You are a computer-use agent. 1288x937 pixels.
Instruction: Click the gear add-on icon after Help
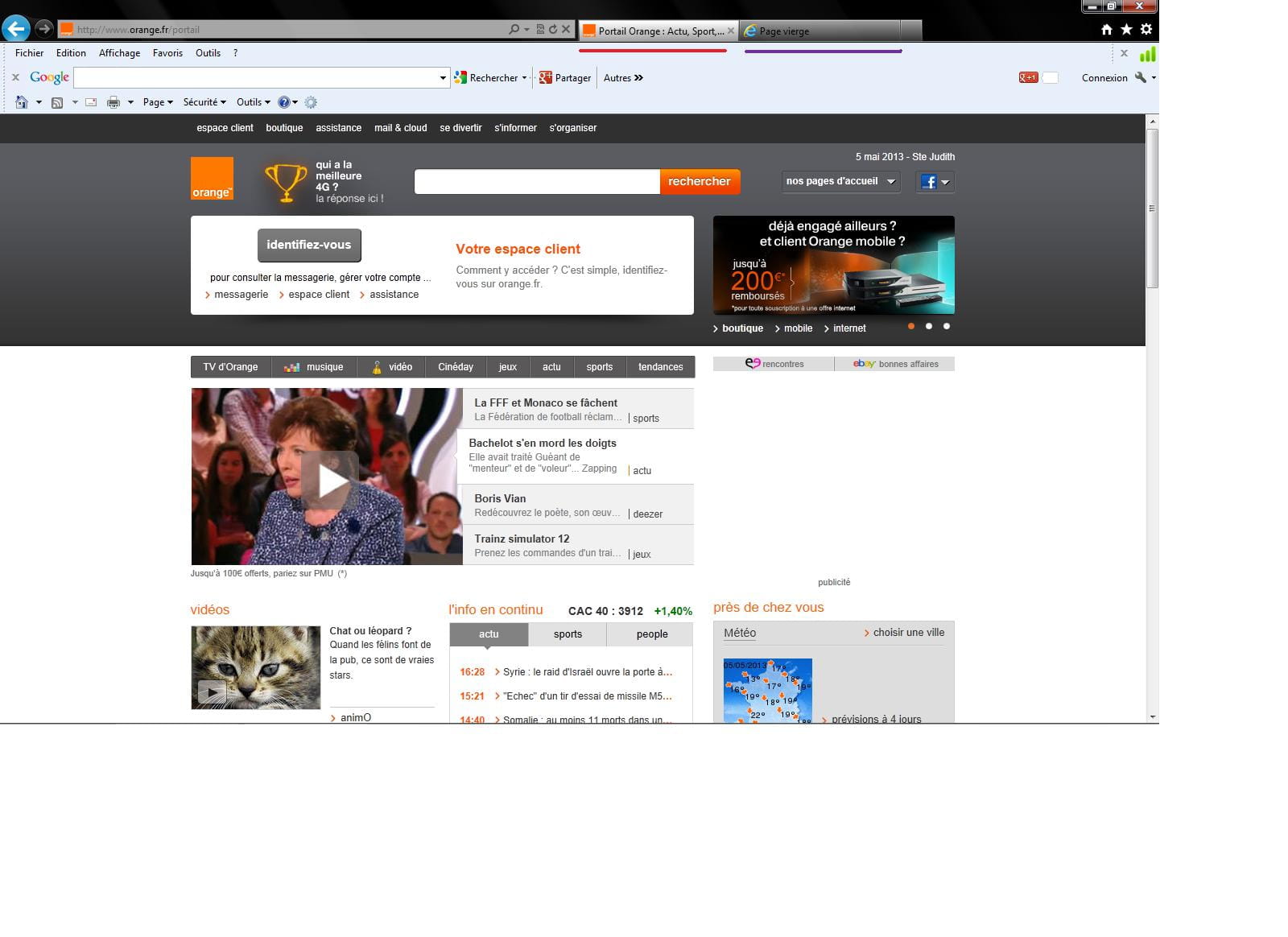point(311,102)
